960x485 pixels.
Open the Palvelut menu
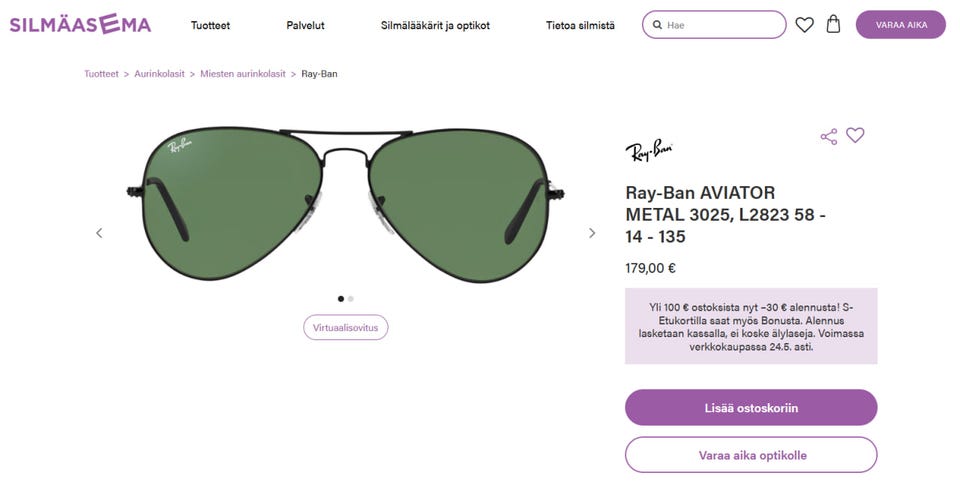point(306,25)
